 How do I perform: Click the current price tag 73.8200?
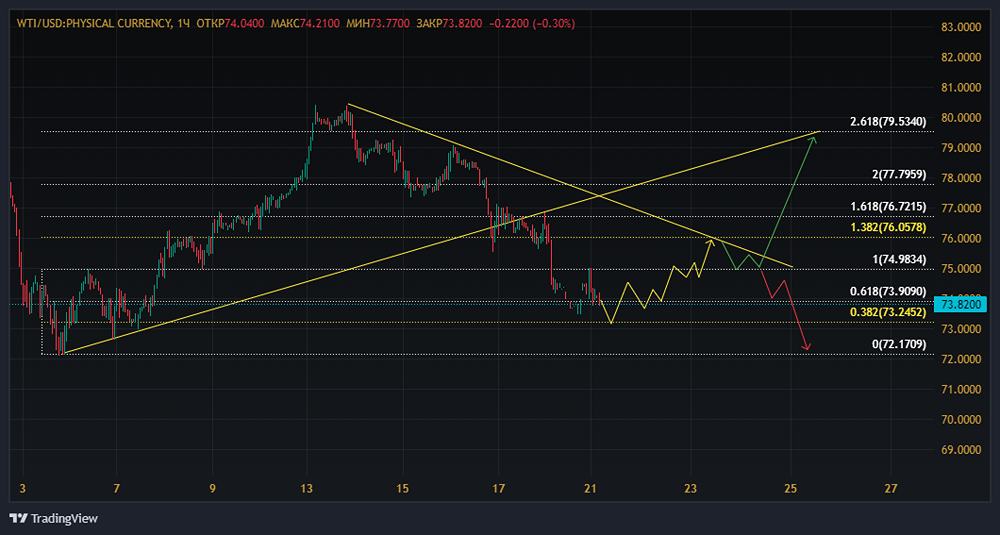(x=961, y=304)
